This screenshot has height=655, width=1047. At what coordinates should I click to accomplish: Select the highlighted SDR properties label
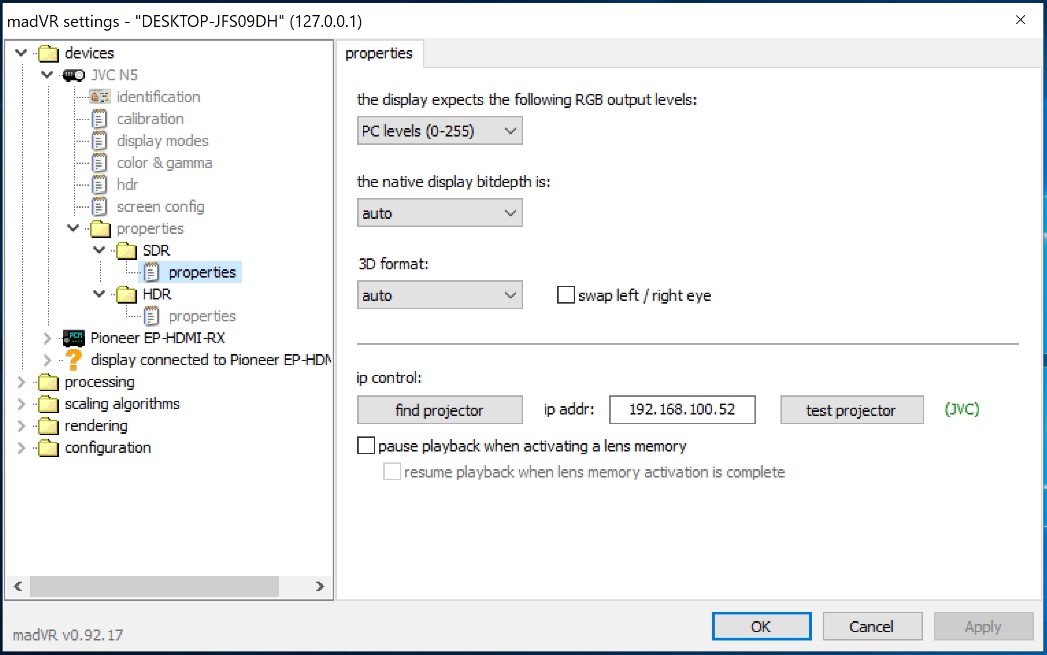[x=202, y=272]
